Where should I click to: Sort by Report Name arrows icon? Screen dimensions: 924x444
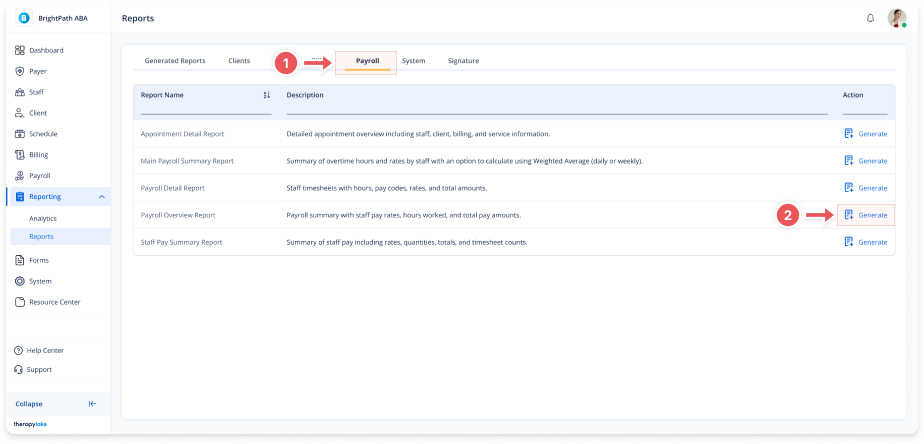pos(266,95)
